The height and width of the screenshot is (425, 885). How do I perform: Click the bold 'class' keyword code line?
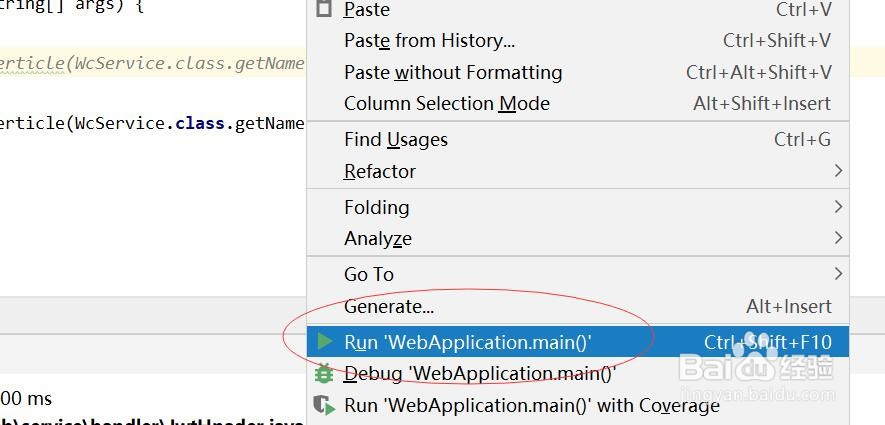150,124
